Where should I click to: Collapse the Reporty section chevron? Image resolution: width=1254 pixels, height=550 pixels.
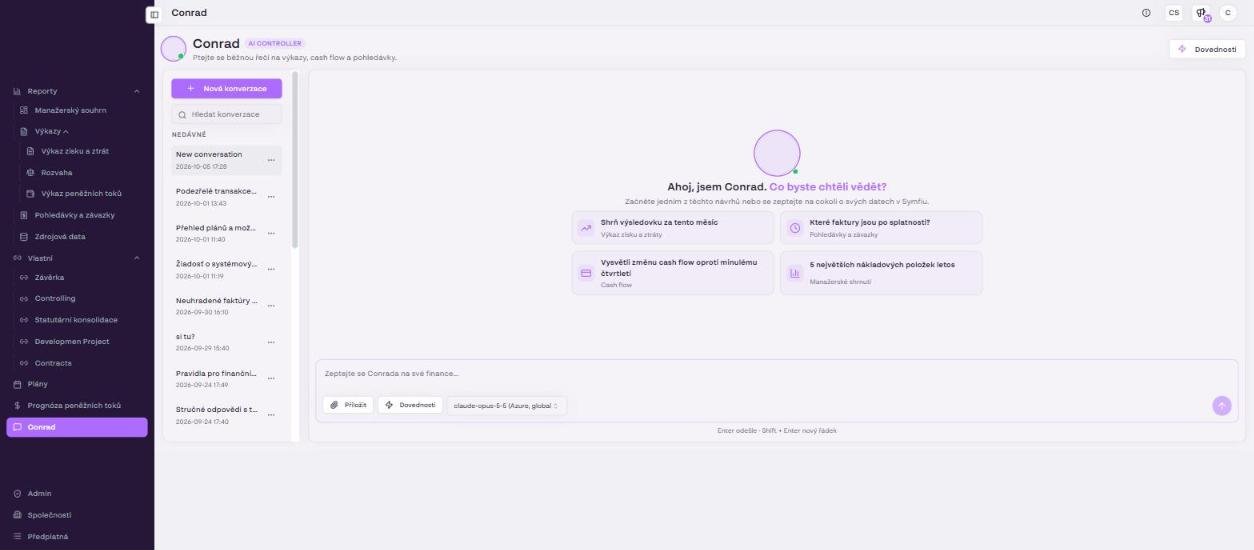tap(137, 91)
